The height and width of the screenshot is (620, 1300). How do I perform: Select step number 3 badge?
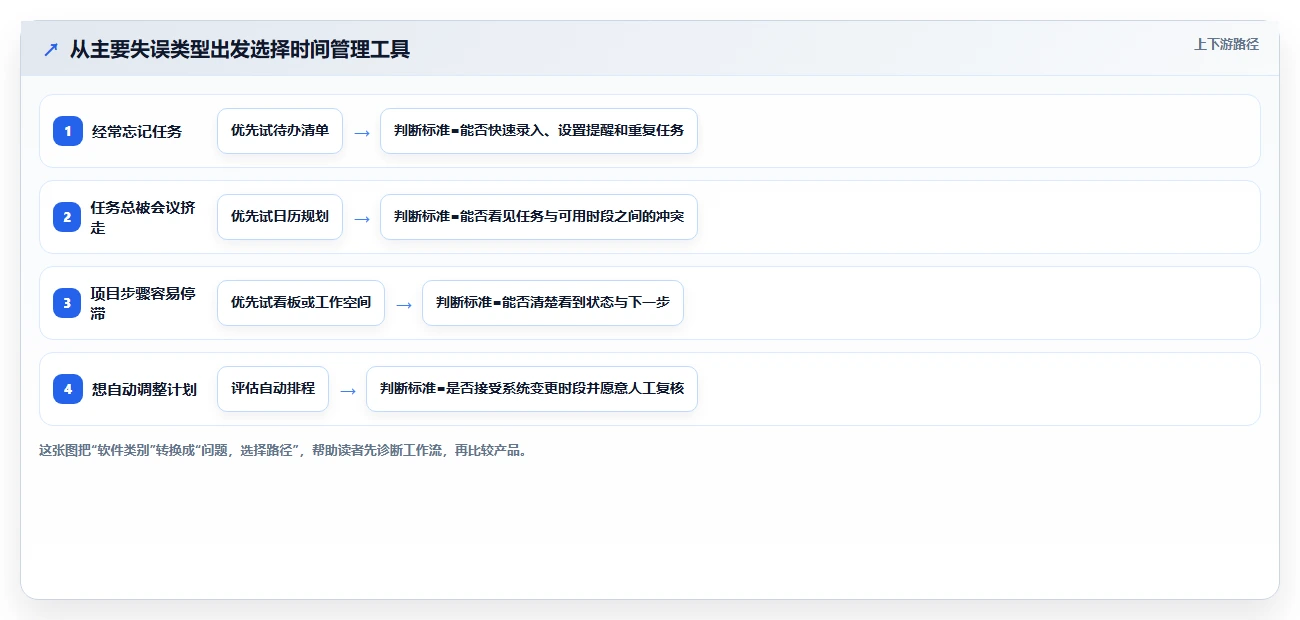click(x=68, y=303)
